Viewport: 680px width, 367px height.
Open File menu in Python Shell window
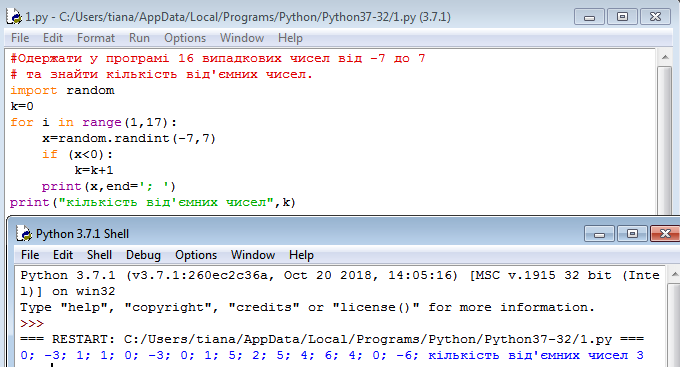tap(30, 255)
